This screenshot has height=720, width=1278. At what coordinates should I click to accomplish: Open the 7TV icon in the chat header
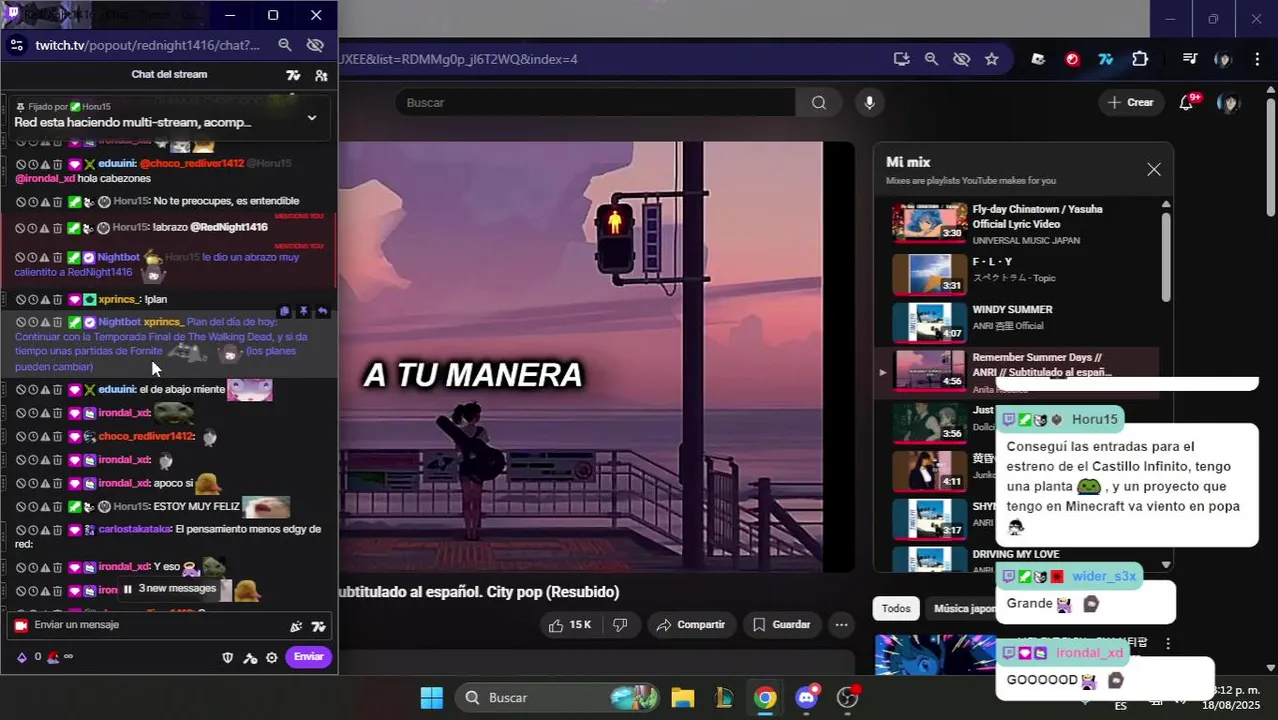point(293,75)
